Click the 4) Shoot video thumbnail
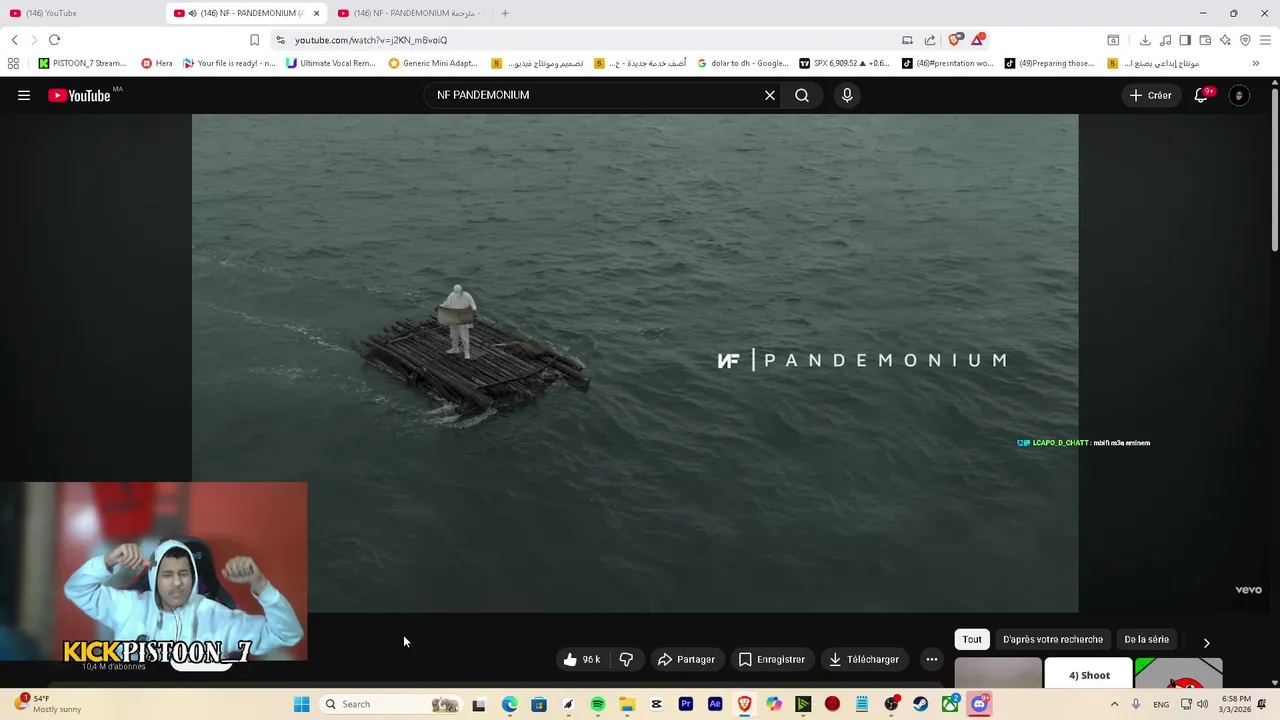The height and width of the screenshot is (720, 1280). (1089, 673)
